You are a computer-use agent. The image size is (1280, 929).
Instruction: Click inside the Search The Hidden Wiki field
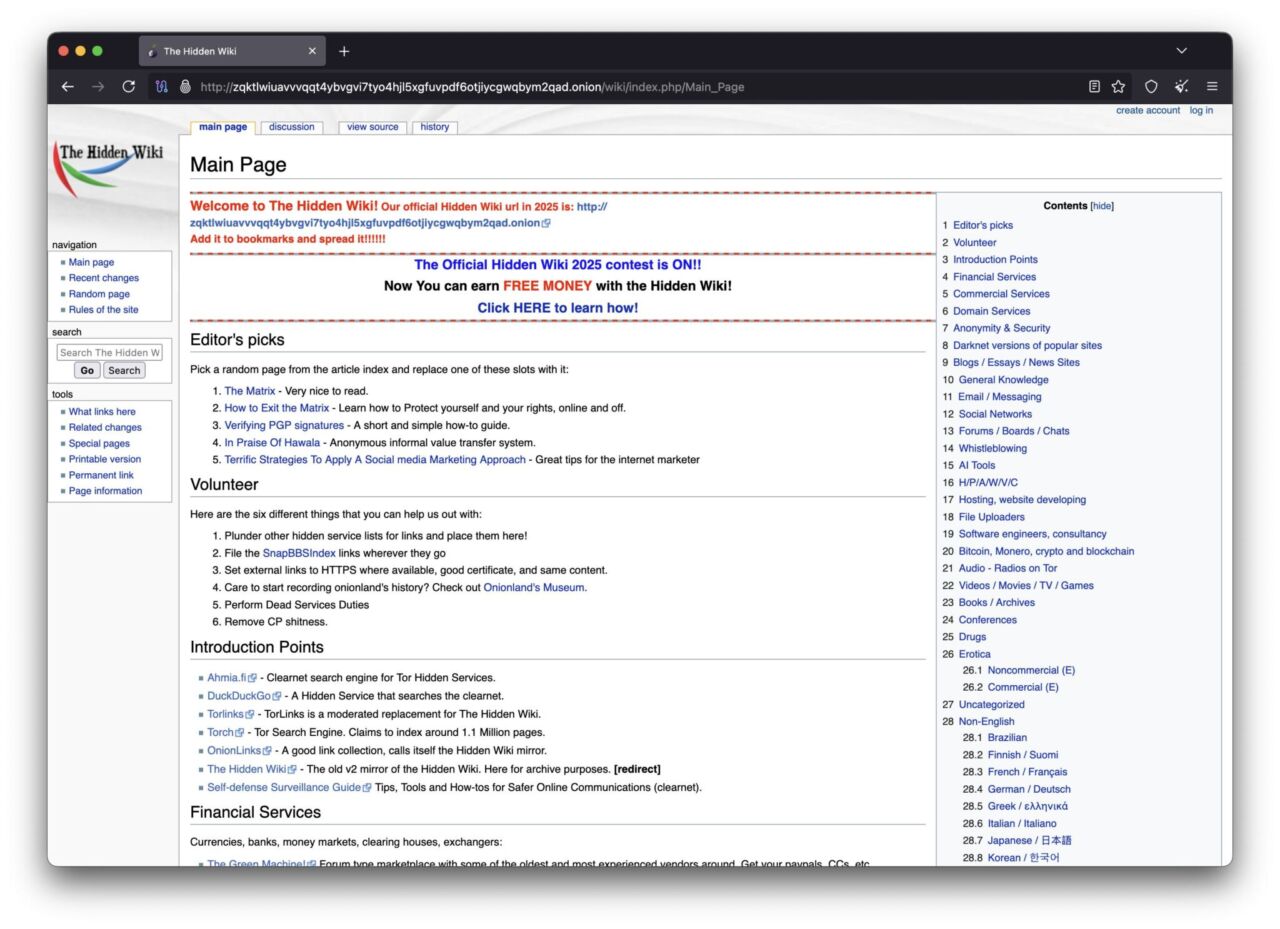(x=109, y=352)
